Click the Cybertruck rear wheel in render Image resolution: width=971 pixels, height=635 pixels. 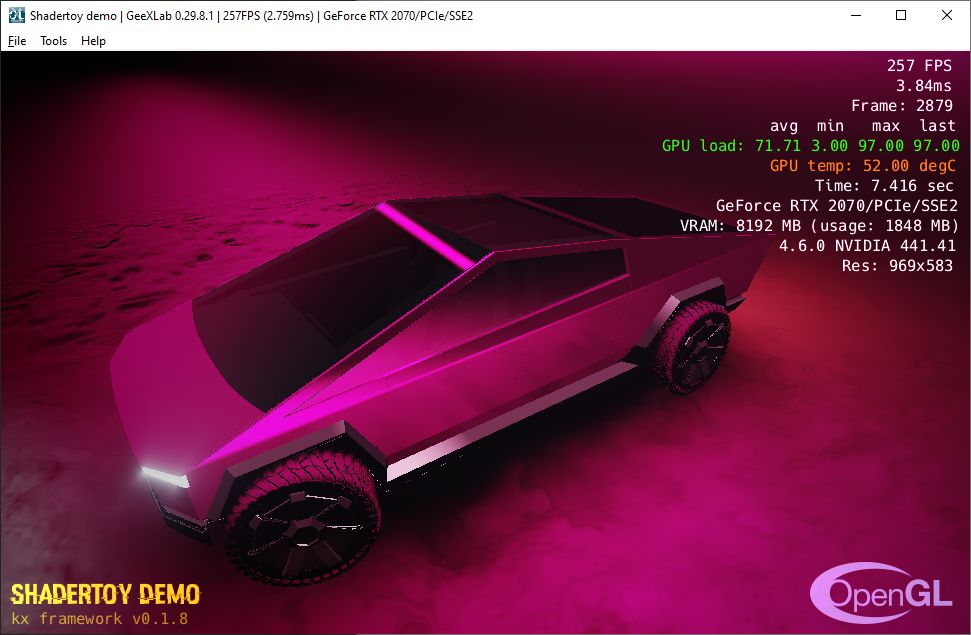tap(692, 347)
